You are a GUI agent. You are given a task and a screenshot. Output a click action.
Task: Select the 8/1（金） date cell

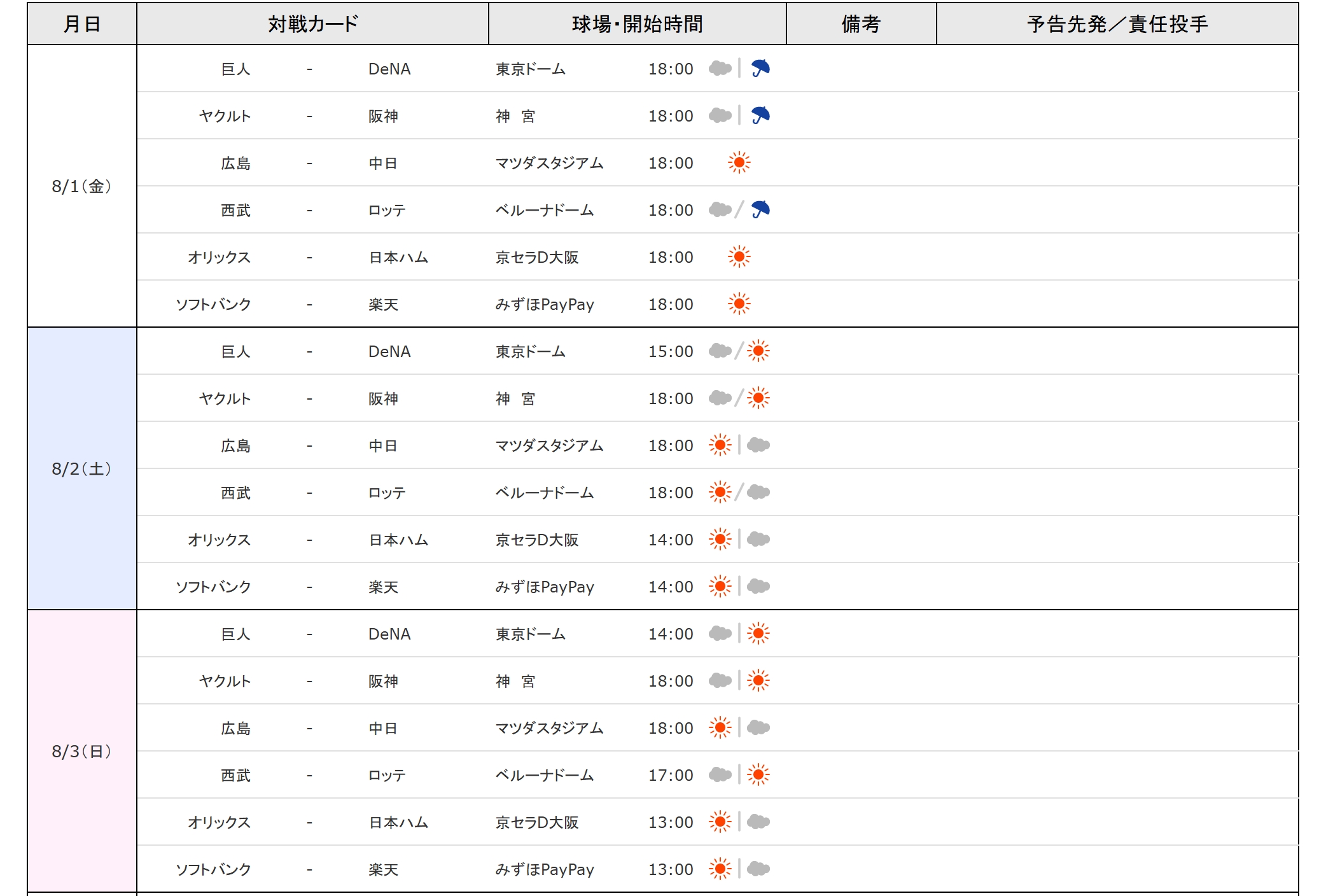(x=82, y=186)
